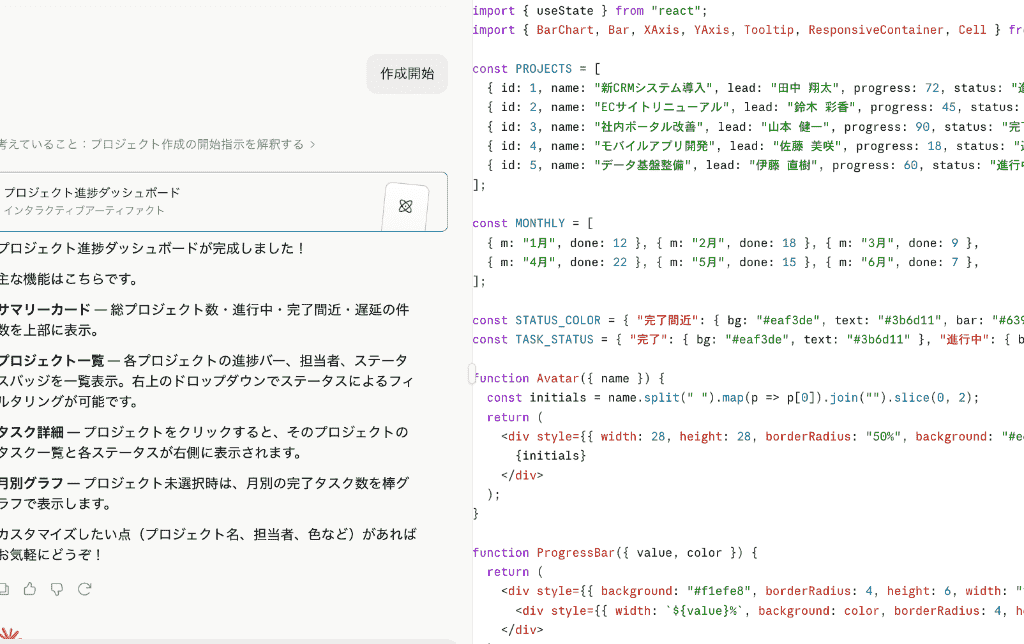
Task: Click the bold heading 月別グラフ
Action: click(x=31, y=483)
